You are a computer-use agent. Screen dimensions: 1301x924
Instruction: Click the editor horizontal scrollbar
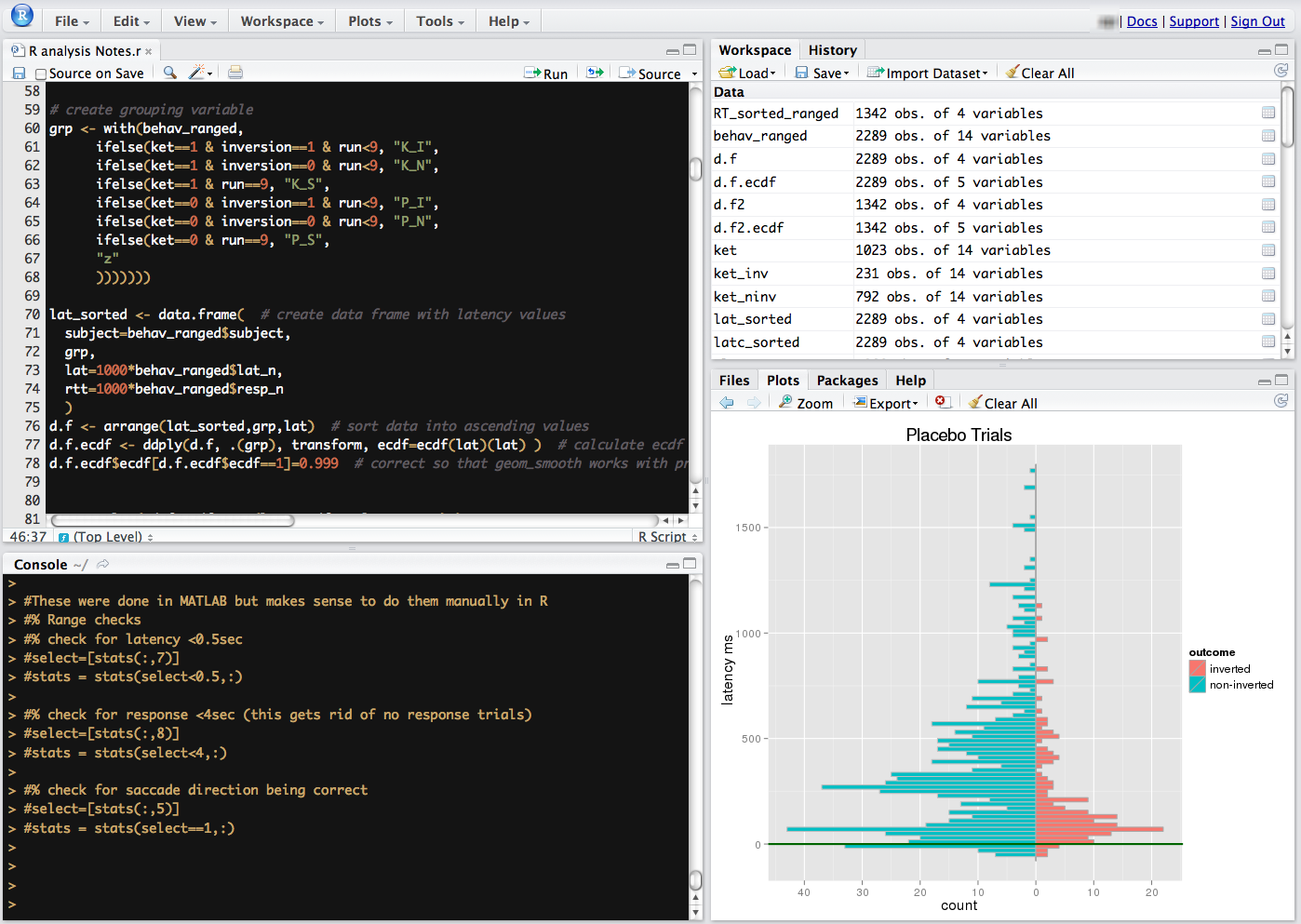pos(172,520)
